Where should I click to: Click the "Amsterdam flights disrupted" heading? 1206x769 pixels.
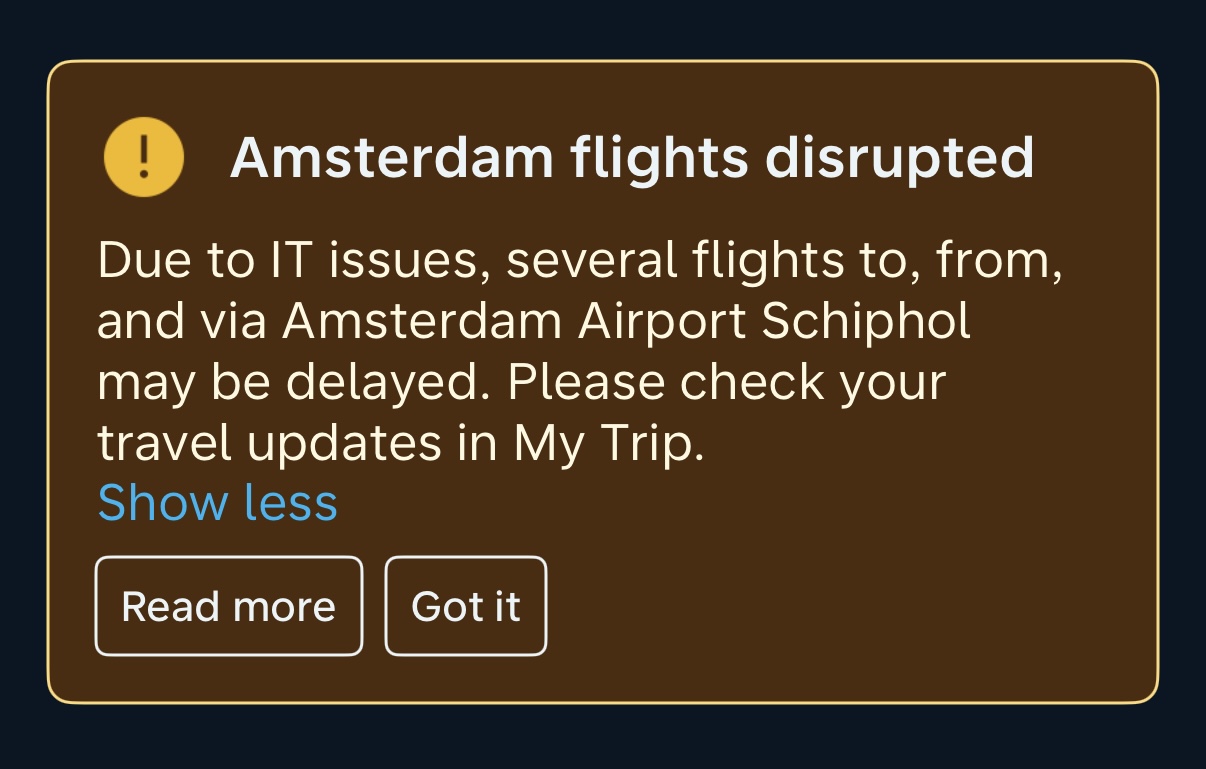(x=631, y=158)
